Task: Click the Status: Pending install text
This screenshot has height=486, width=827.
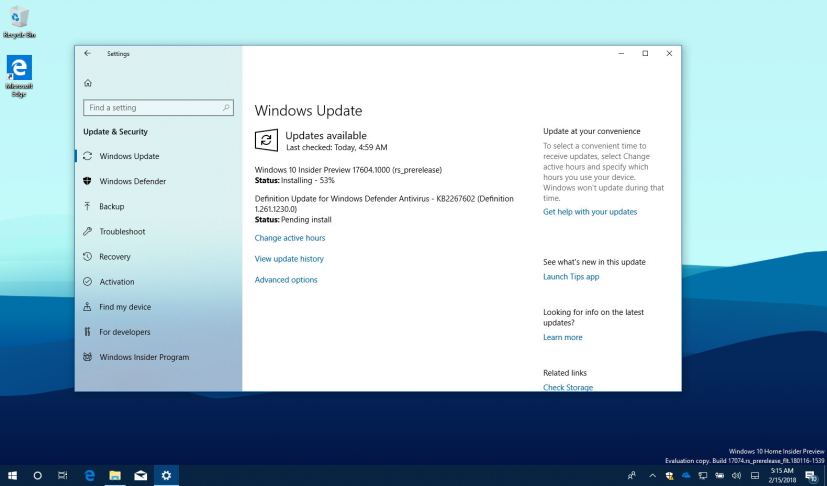Action: tap(293, 220)
